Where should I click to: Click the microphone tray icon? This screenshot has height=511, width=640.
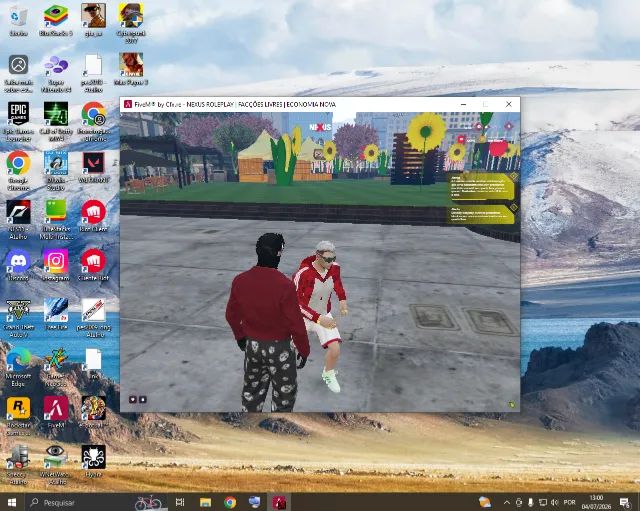(x=530, y=502)
